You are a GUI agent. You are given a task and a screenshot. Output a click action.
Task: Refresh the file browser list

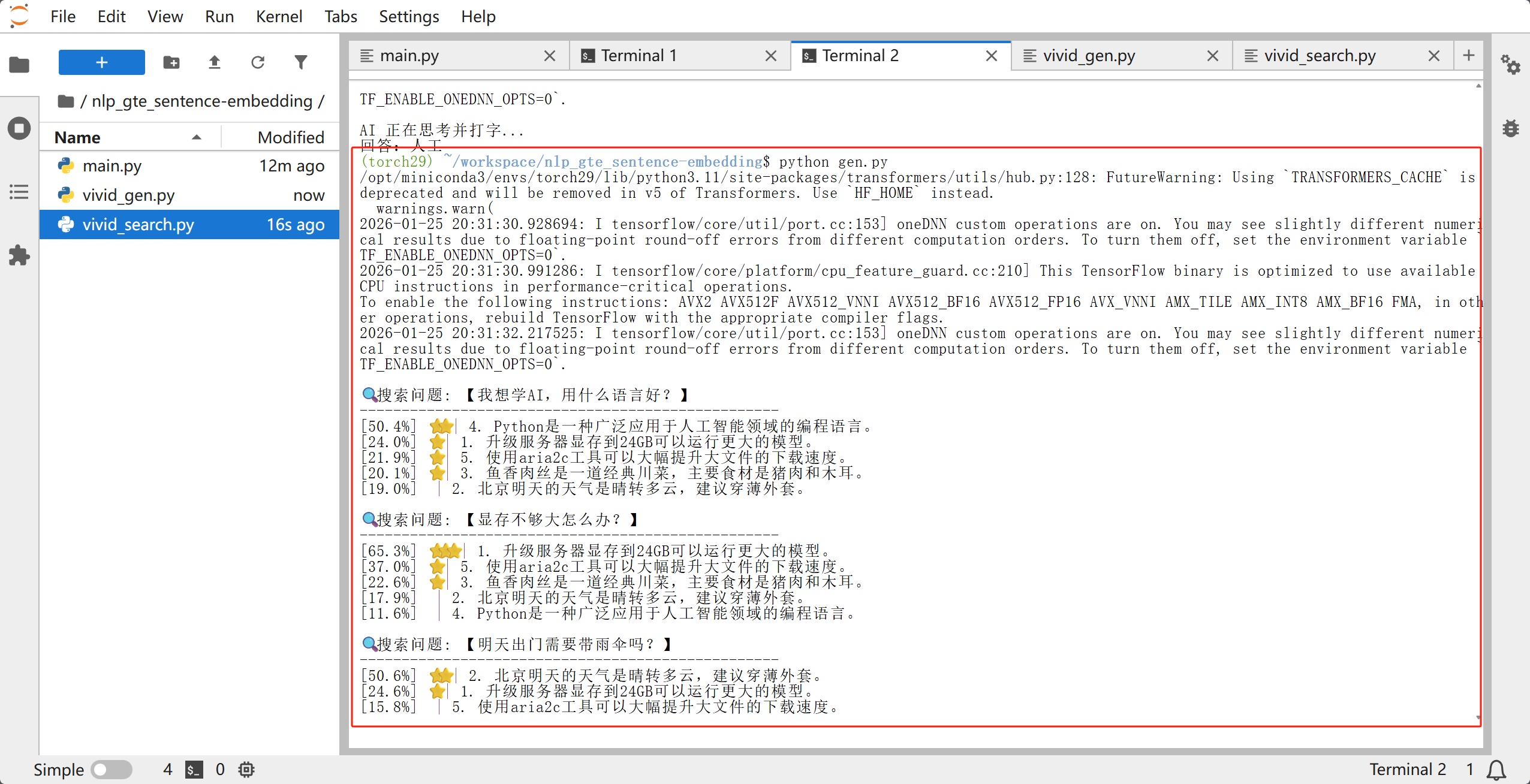coord(258,62)
